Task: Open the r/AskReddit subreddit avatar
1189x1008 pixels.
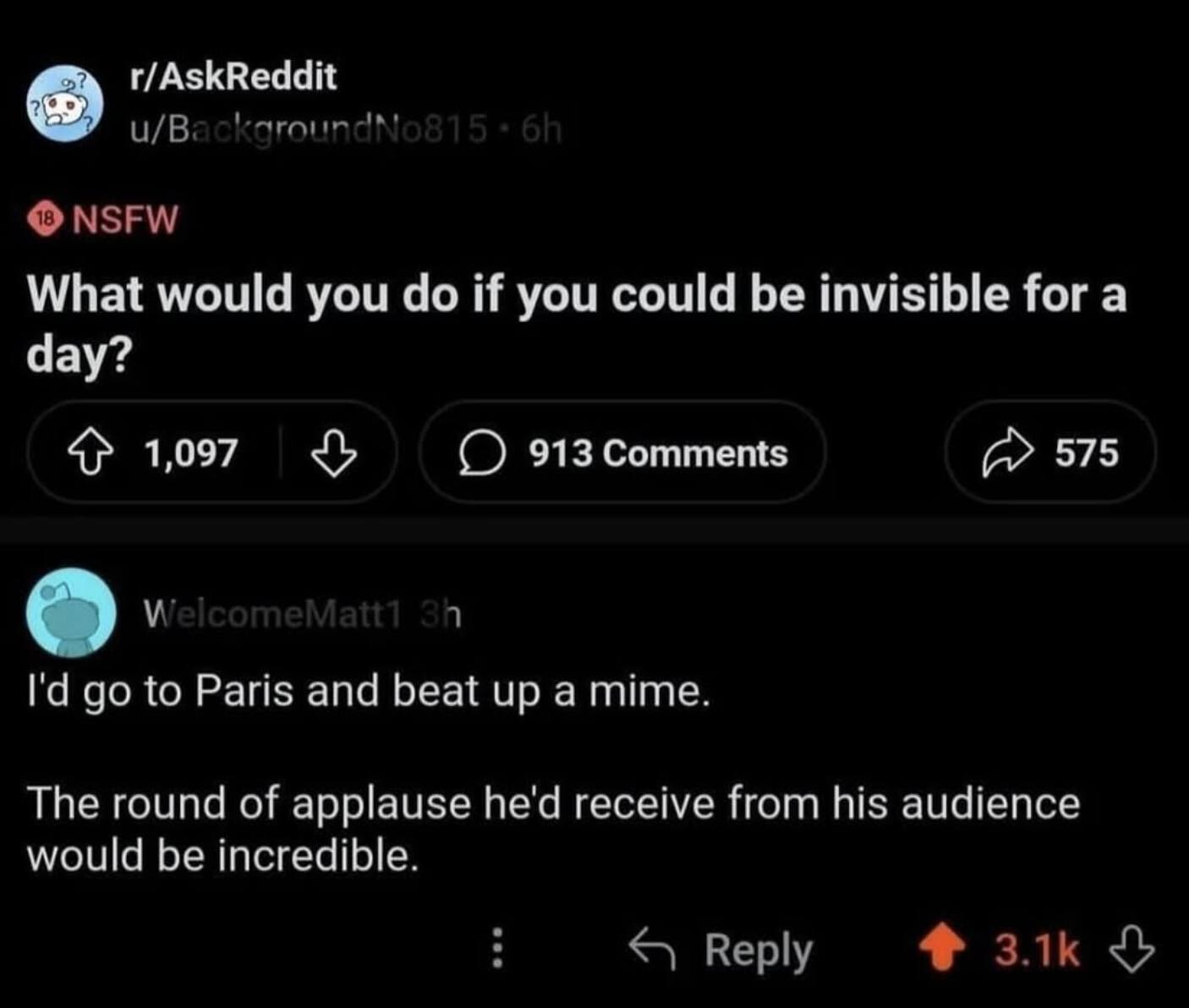Action: point(67,104)
